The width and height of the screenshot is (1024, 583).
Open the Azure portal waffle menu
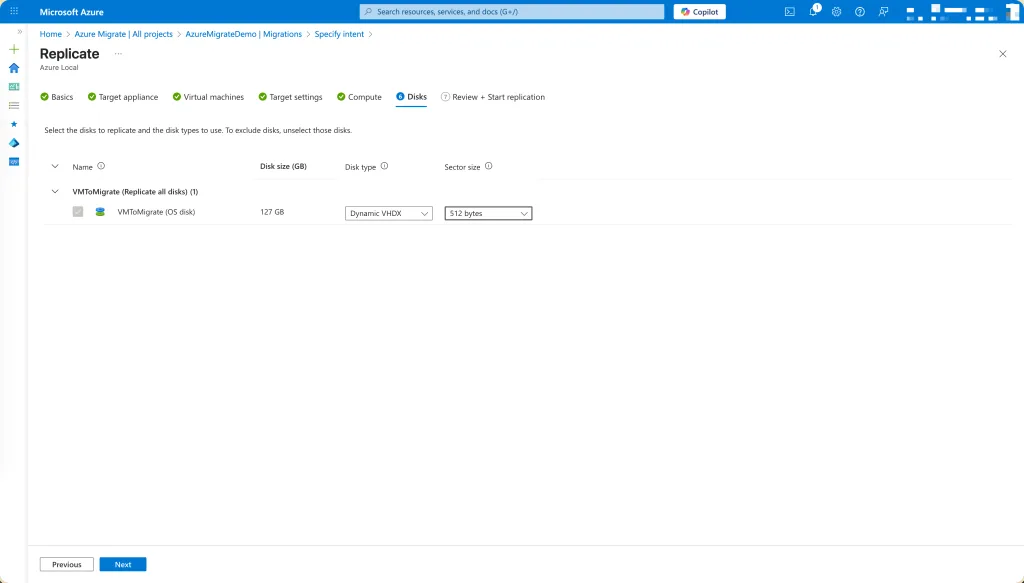14,12
